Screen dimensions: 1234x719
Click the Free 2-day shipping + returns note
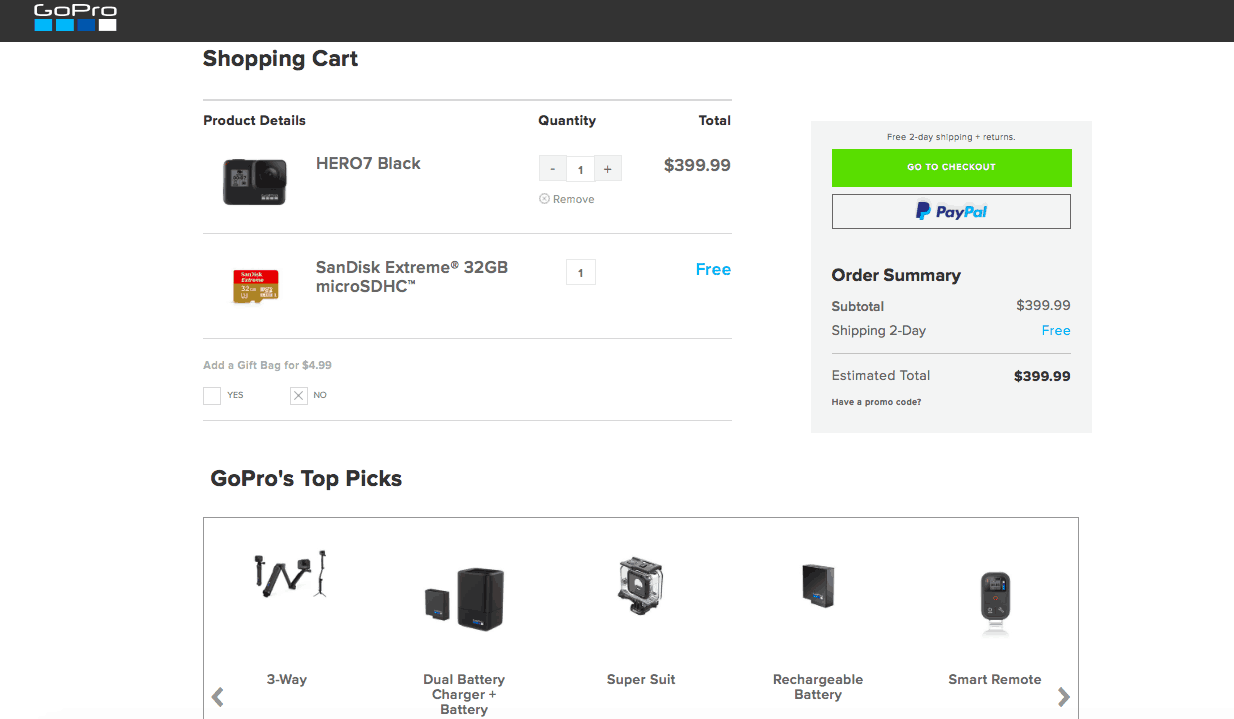tap(951, 137)
